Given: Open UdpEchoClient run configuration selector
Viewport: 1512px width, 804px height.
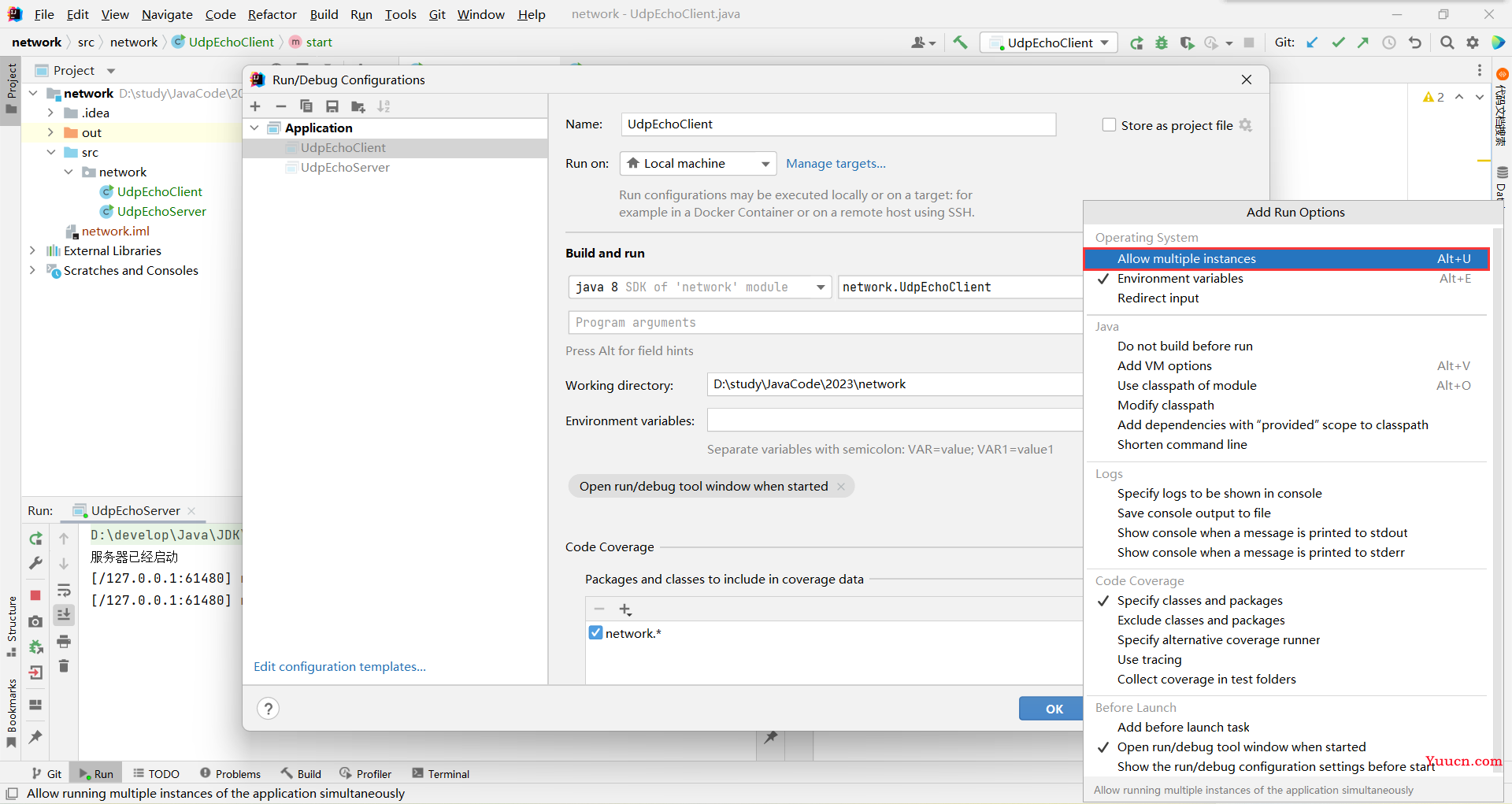Looking at the screenshot, I should point(1050,43).
